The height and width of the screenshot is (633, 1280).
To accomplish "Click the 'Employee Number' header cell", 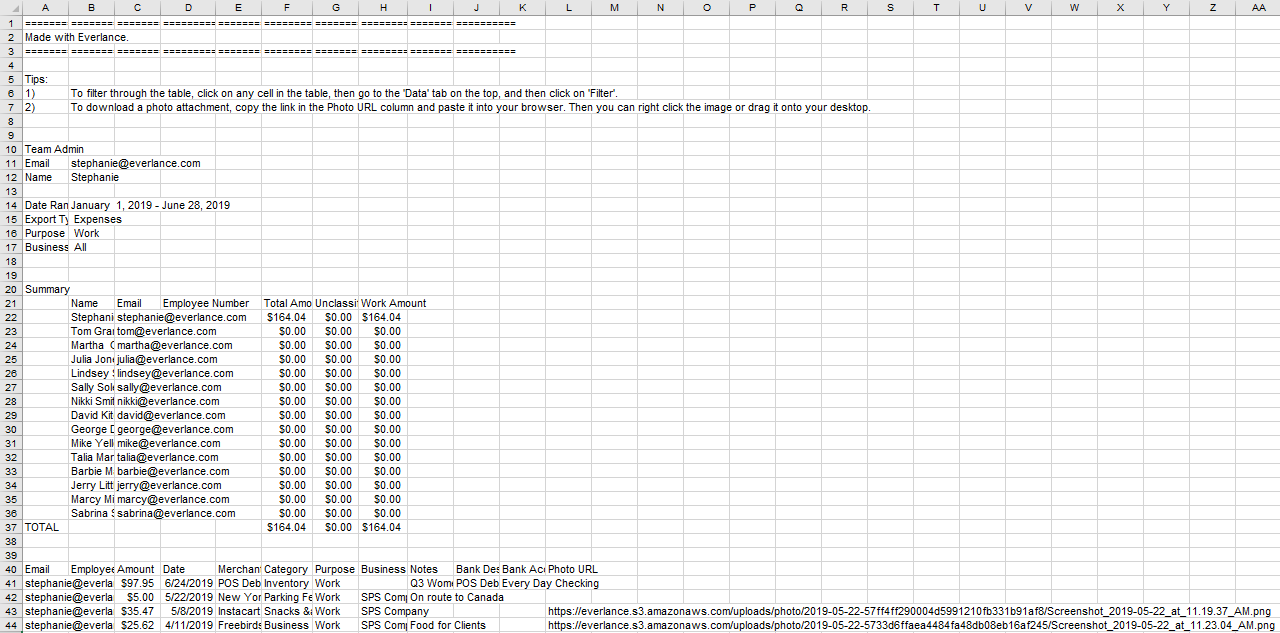I will tap(205, 303).
